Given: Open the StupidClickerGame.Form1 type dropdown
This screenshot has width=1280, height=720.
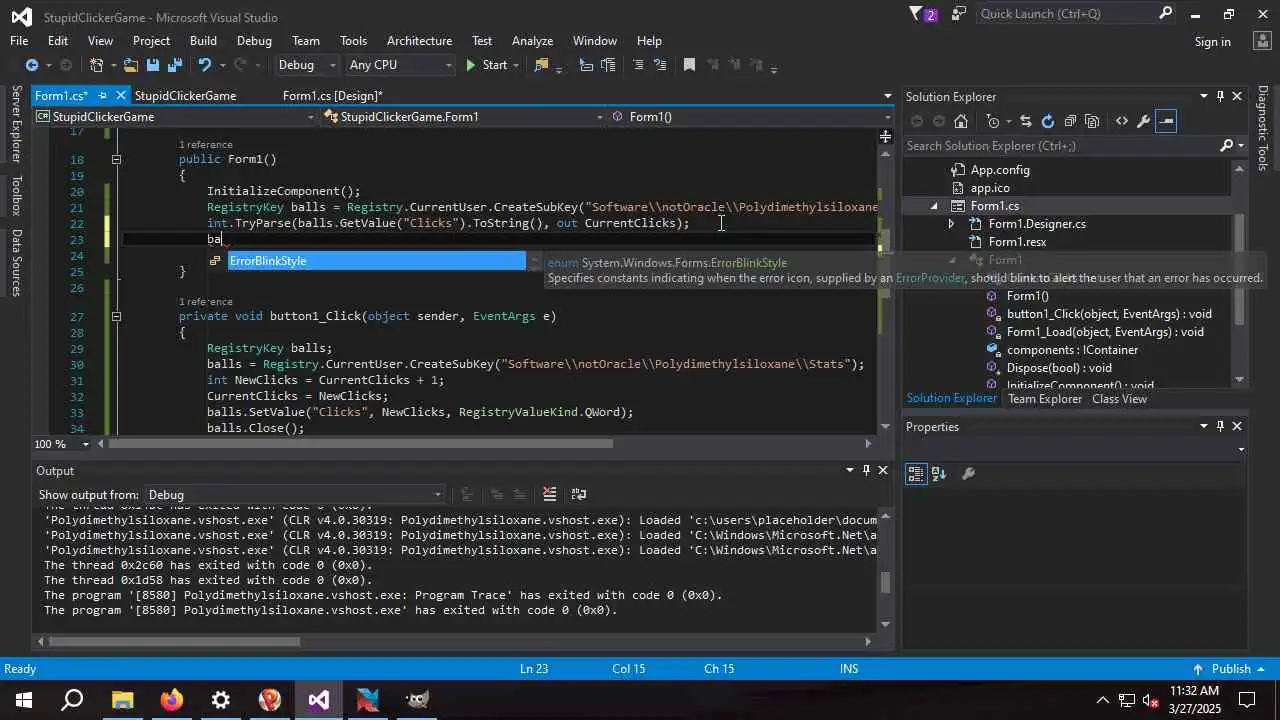Looking at the screenshot, I should [463, 117].
